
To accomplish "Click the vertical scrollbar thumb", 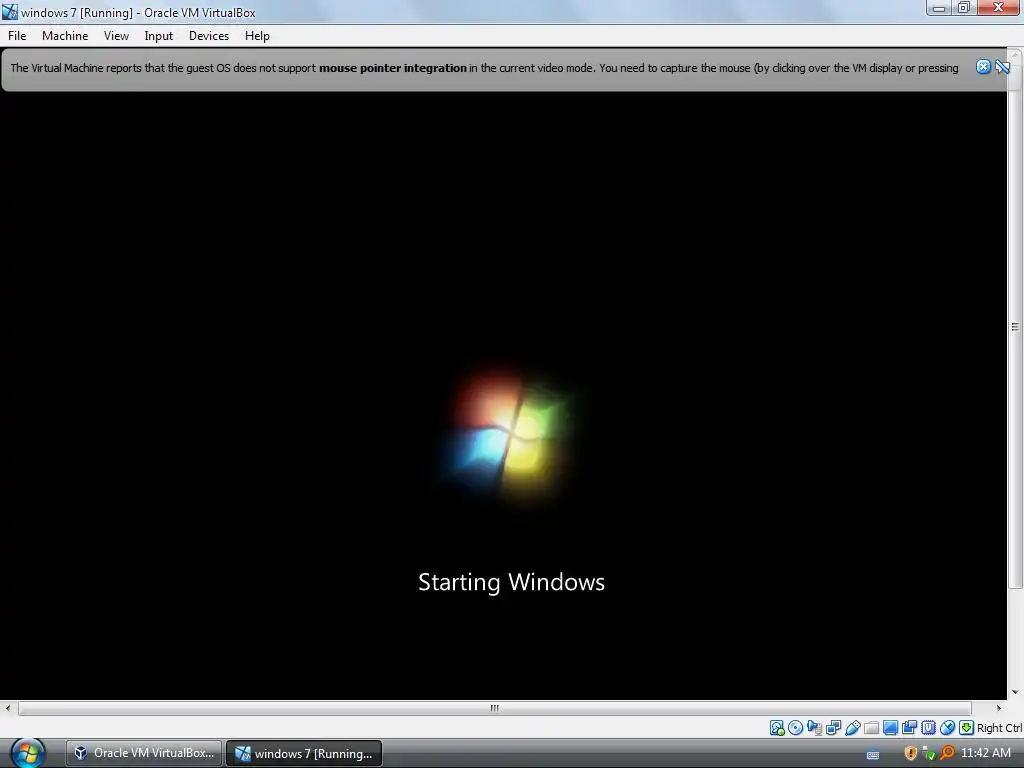I will (1015, 327).
